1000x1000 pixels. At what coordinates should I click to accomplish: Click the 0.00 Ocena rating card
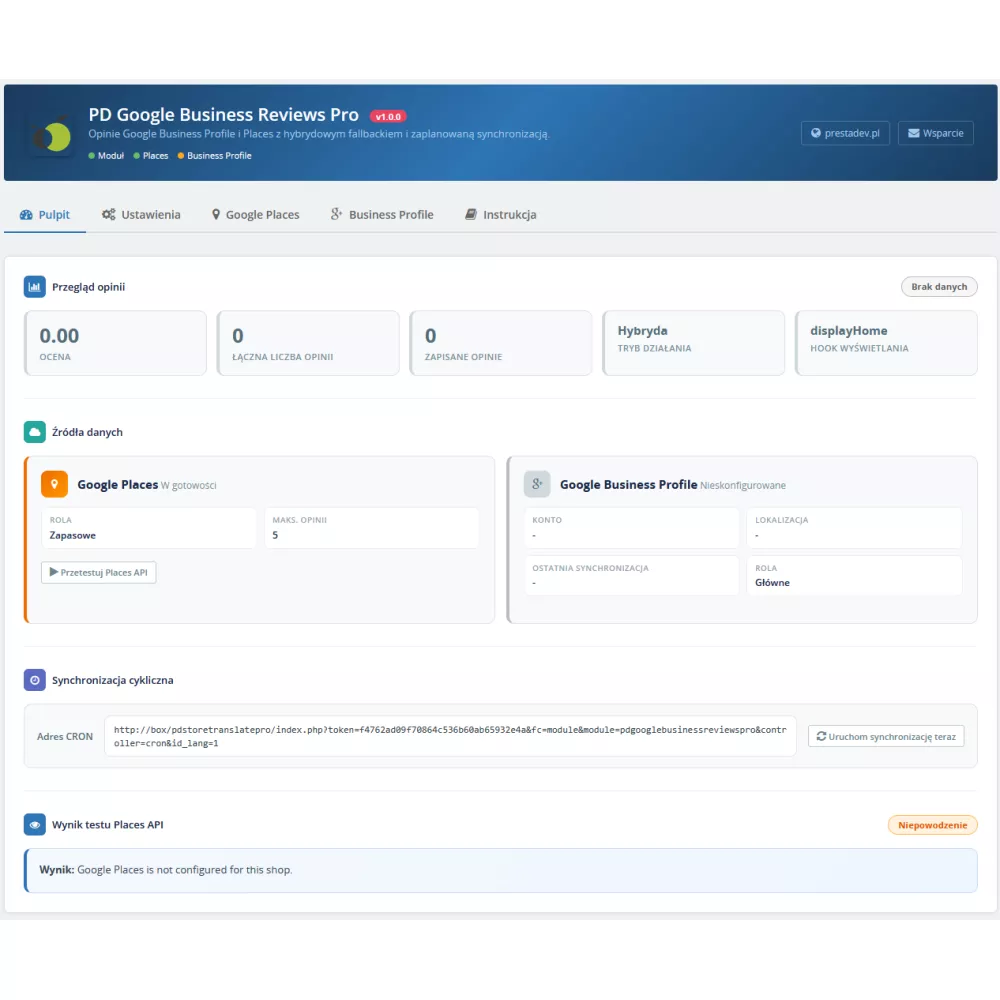click(x=115, y=343)
